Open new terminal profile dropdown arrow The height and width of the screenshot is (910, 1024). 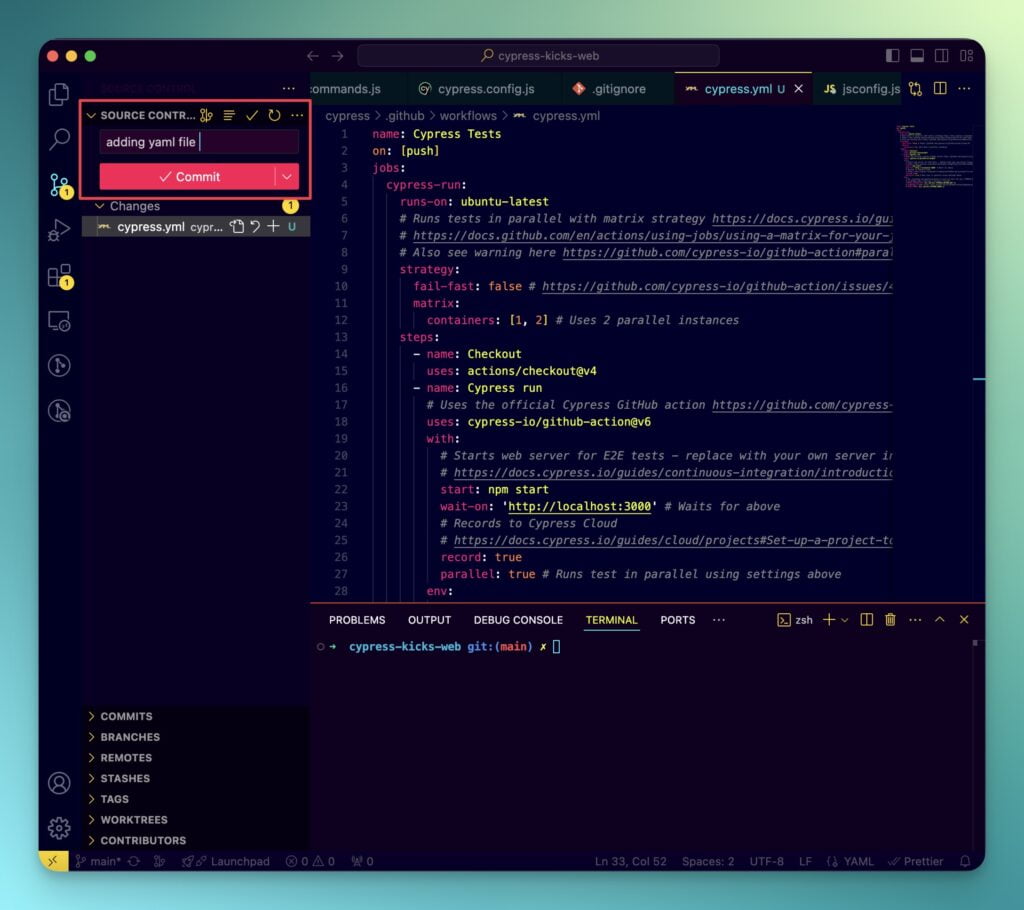(x=844, y=620)
